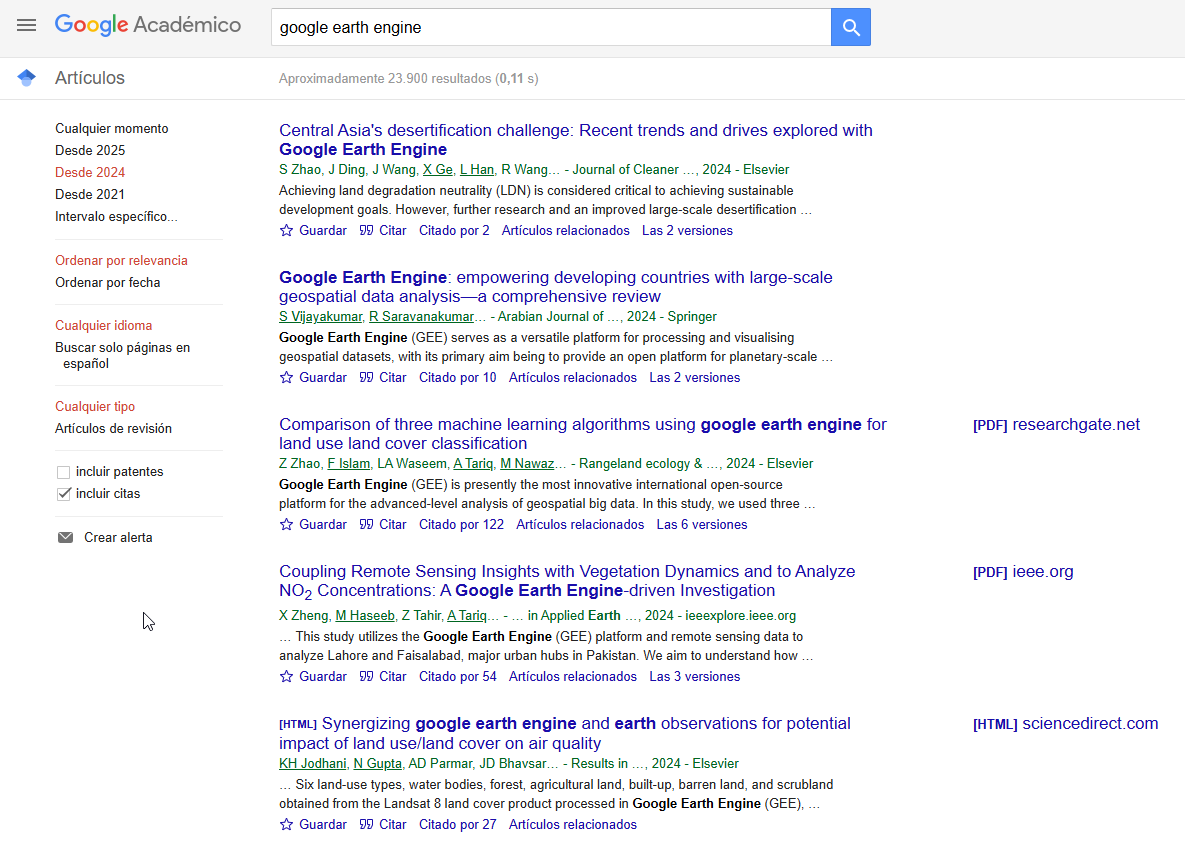Open Las 3 versiones link
Screen dimensions: 1185x855
[695, 677]
